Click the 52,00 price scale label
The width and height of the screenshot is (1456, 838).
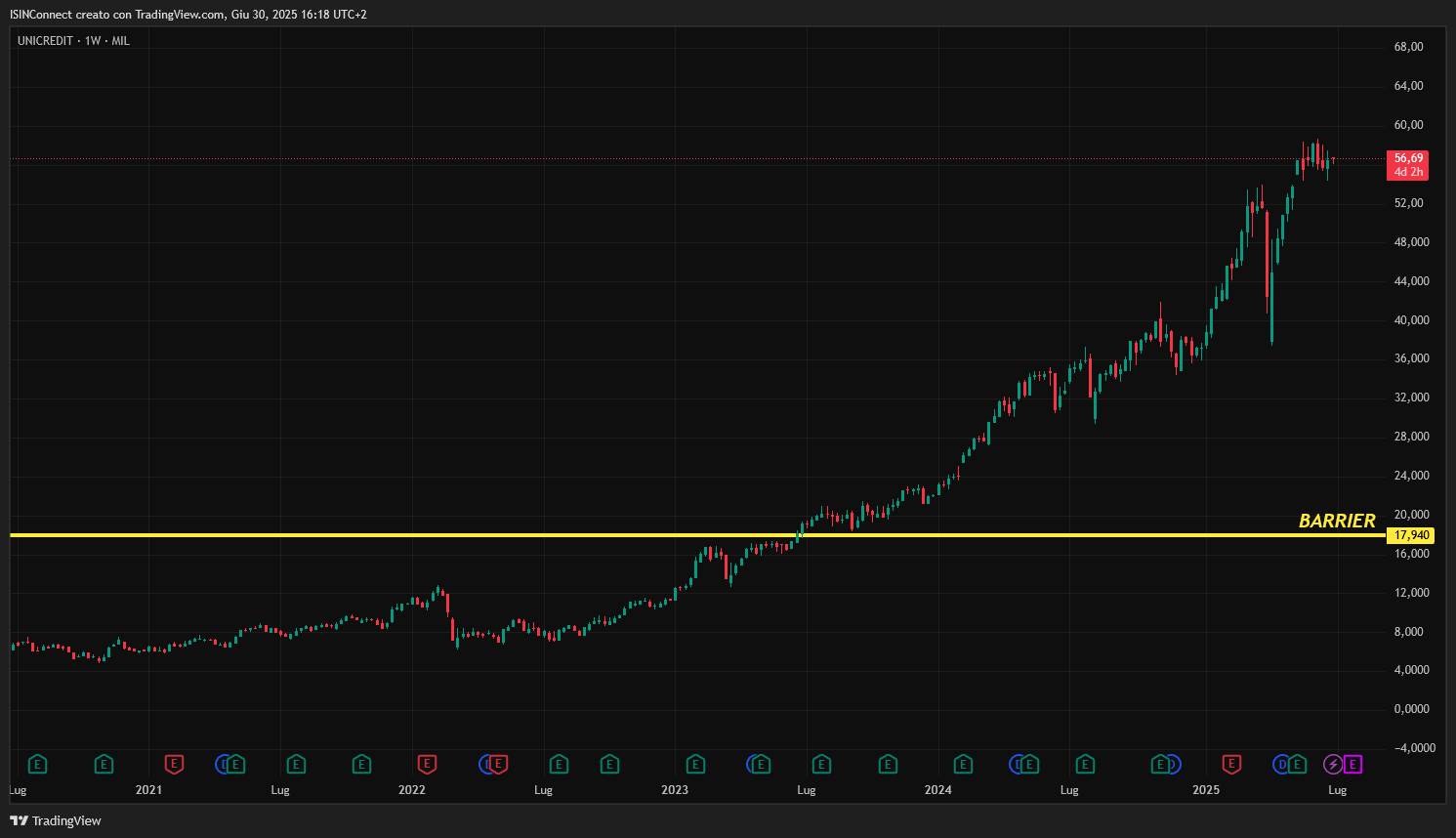tap(1408, 203)
